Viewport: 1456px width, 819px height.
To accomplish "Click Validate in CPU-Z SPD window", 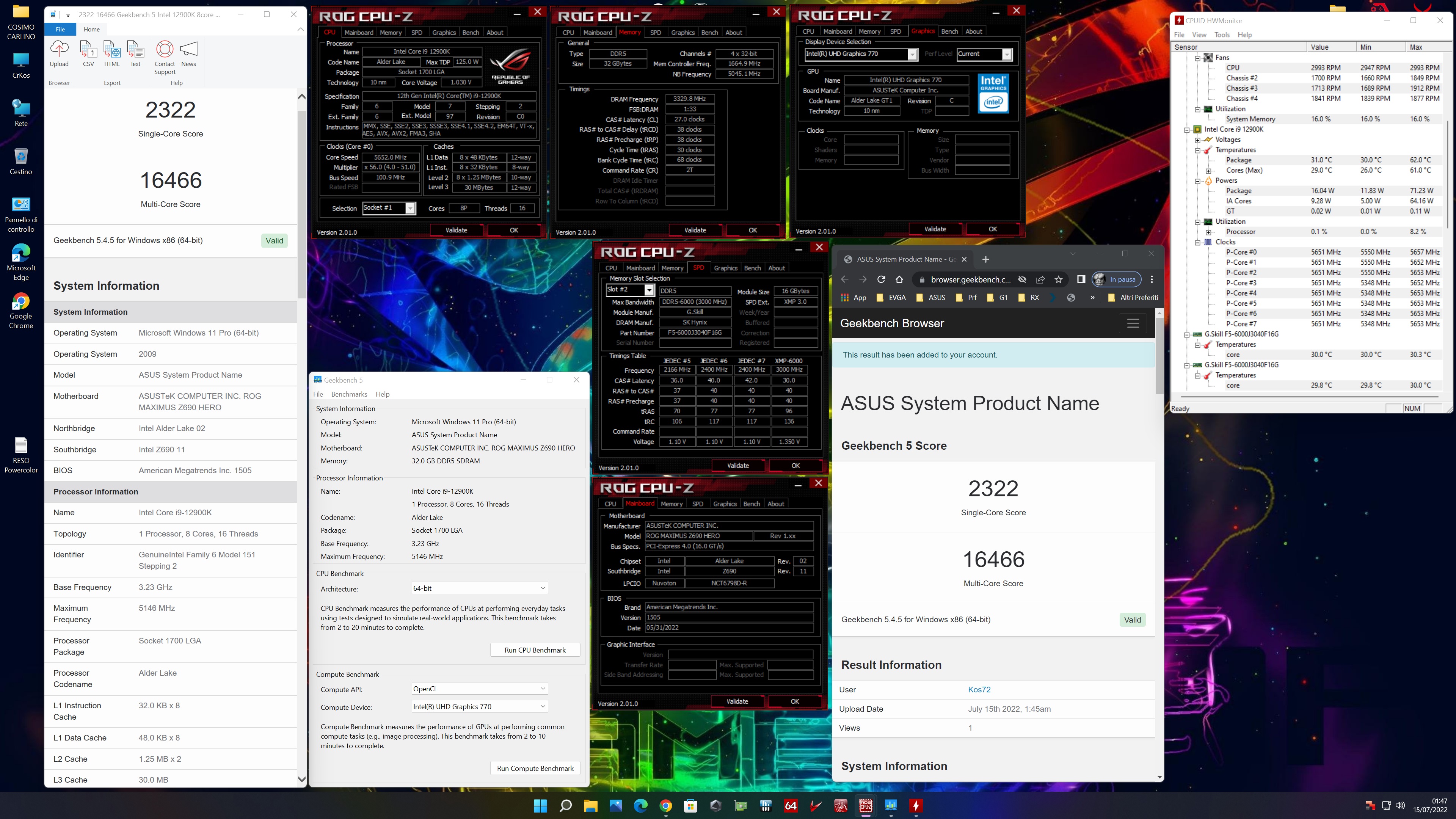I will click(737, 466).
